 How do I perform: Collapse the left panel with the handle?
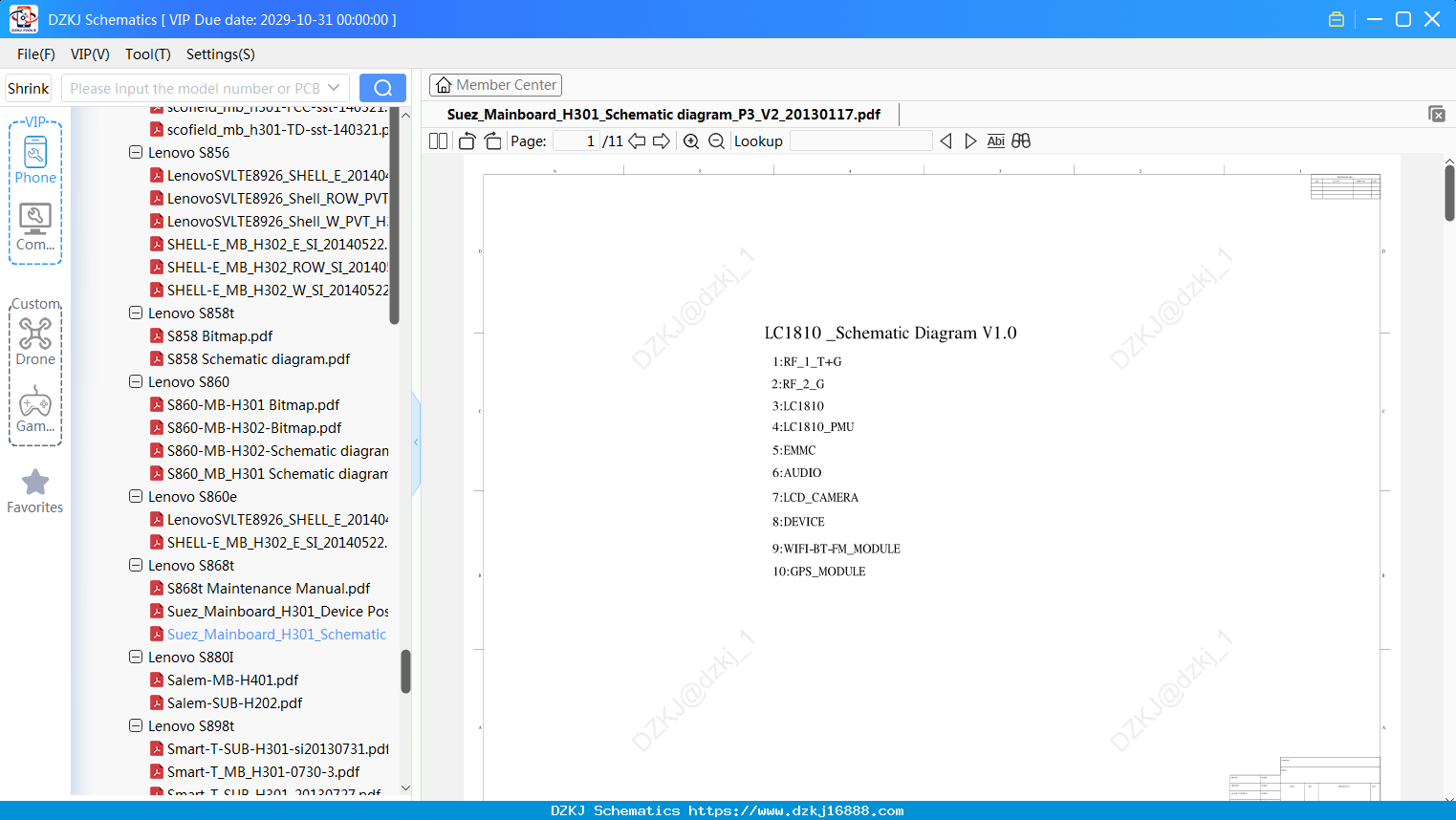coord(416,442)
